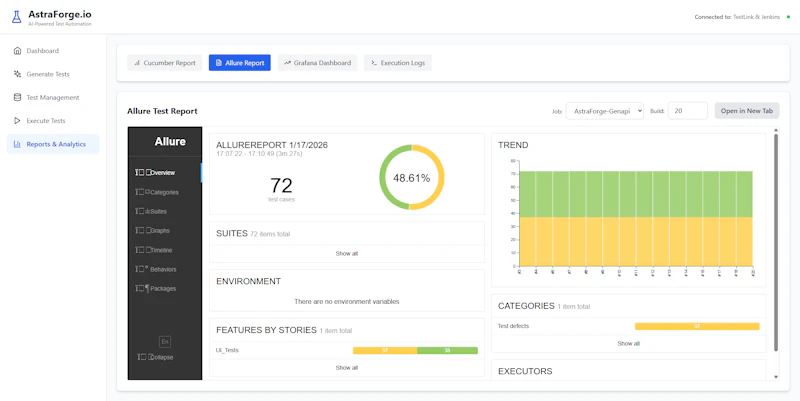Open the Dashboard page
Image resolution: width=800 pixels, height=401 pixels.
(53, 51)
